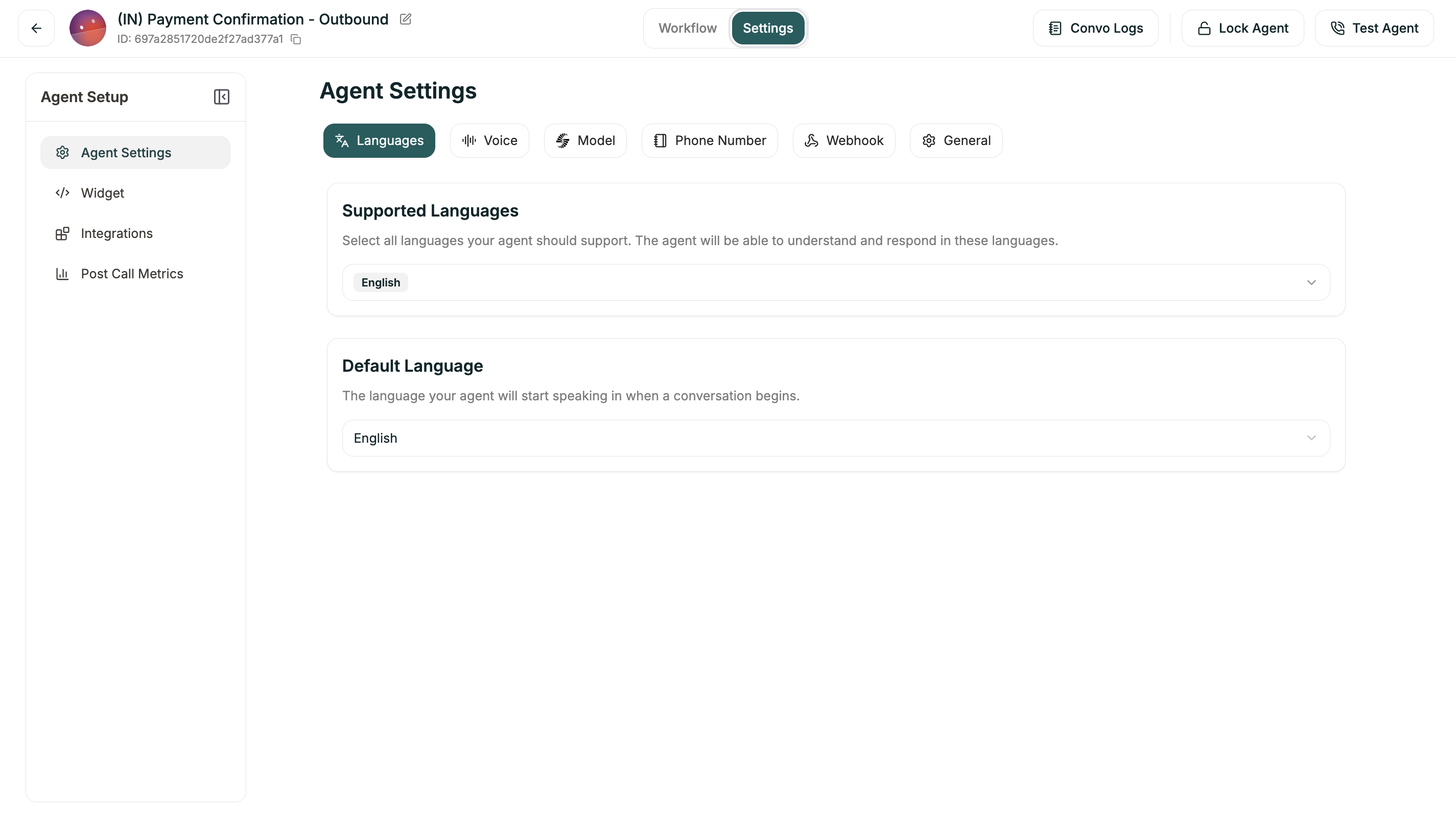Switch to the Voice tab
This screenshot has width=1456, height=817.
tap(489, 141)
